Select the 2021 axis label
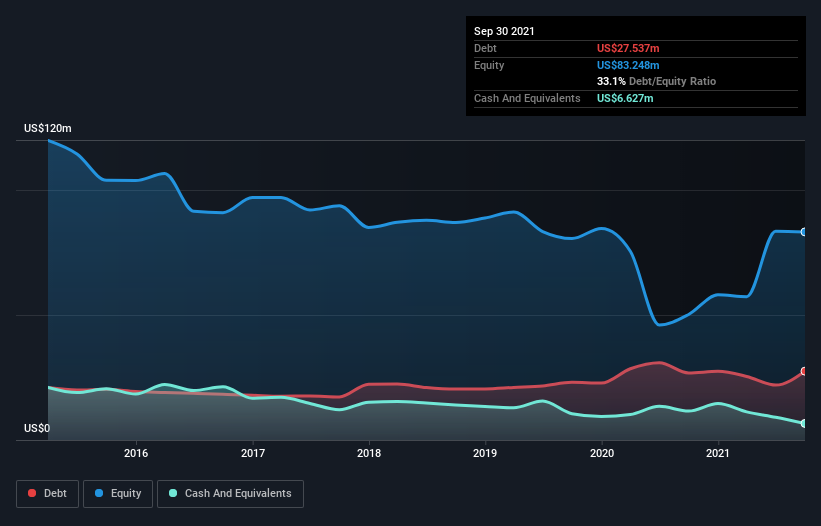 (x=718, y=453)
